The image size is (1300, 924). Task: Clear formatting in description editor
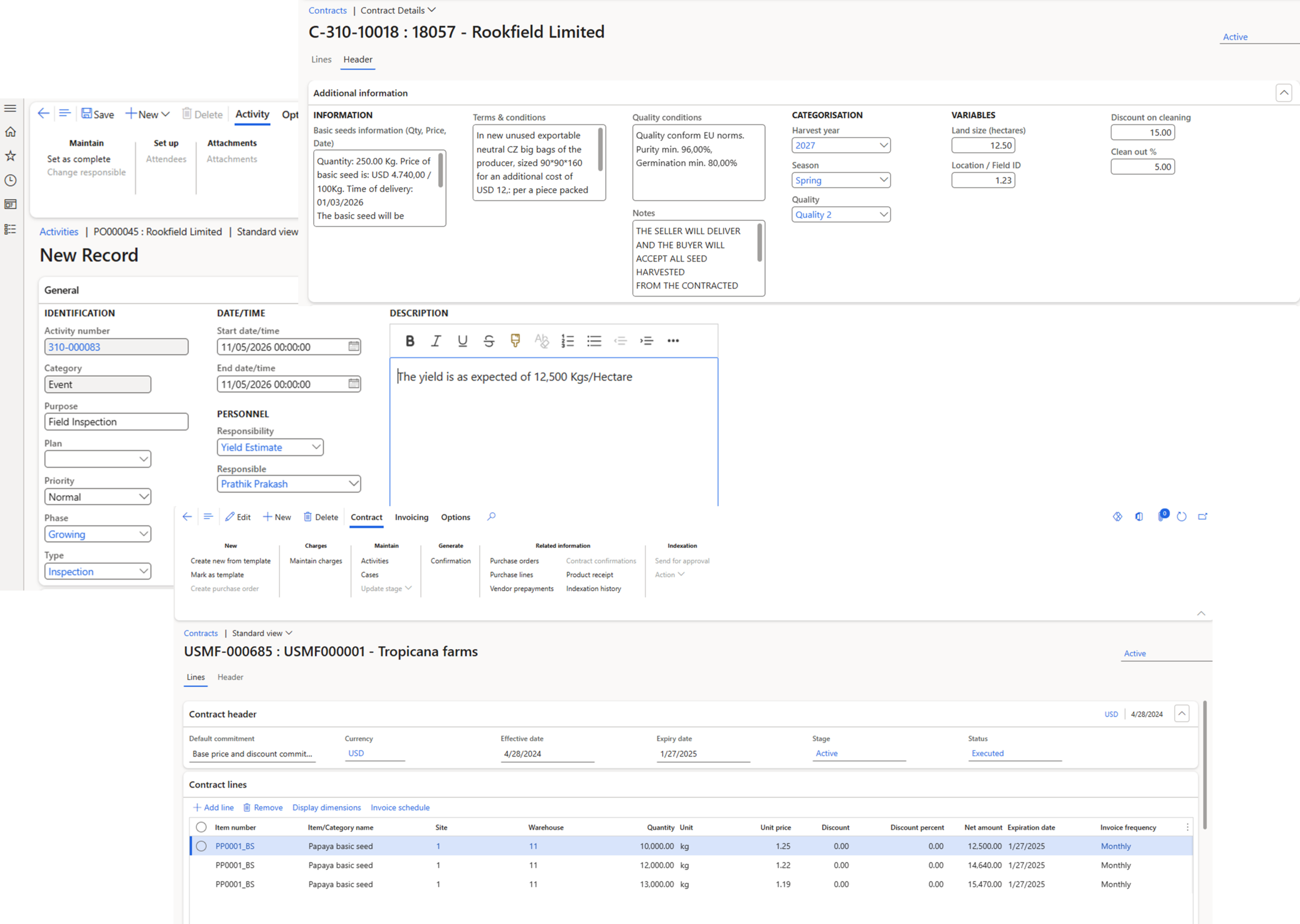[x=542, y=341]
